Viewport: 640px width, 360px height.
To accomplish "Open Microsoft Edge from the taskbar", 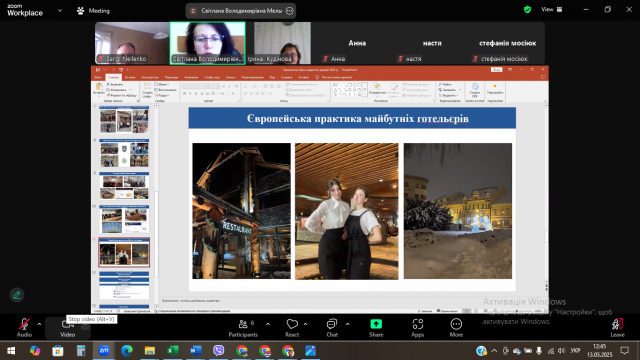I will tap(127, 351).
